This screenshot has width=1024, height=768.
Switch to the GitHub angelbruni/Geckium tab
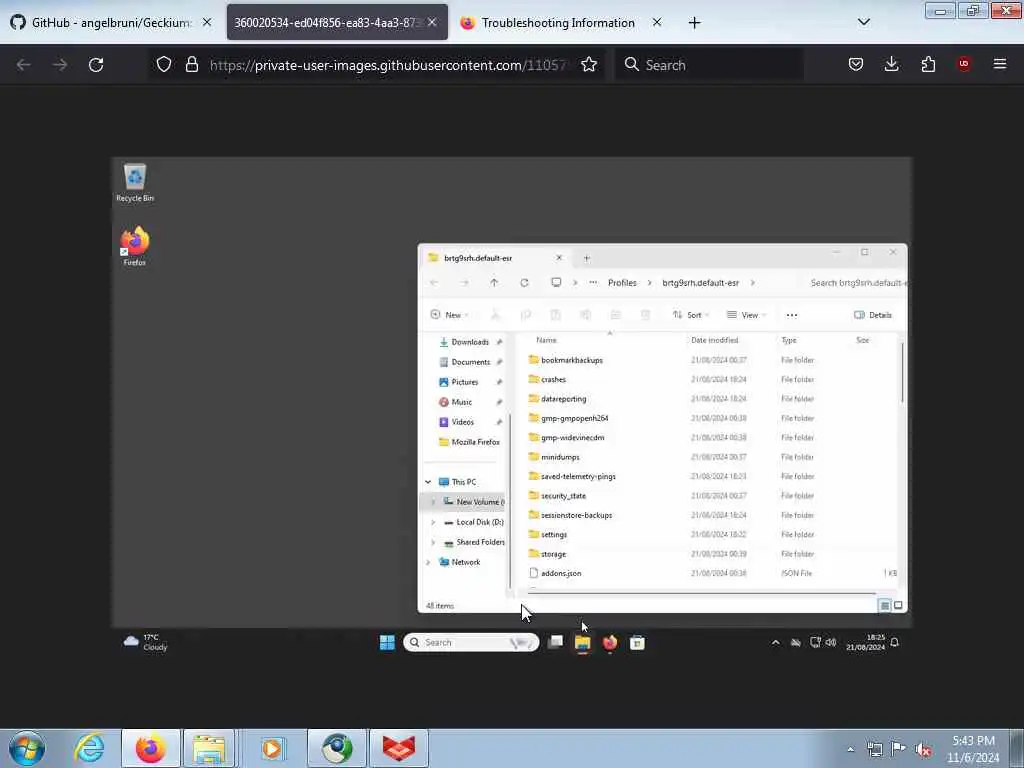110,22
